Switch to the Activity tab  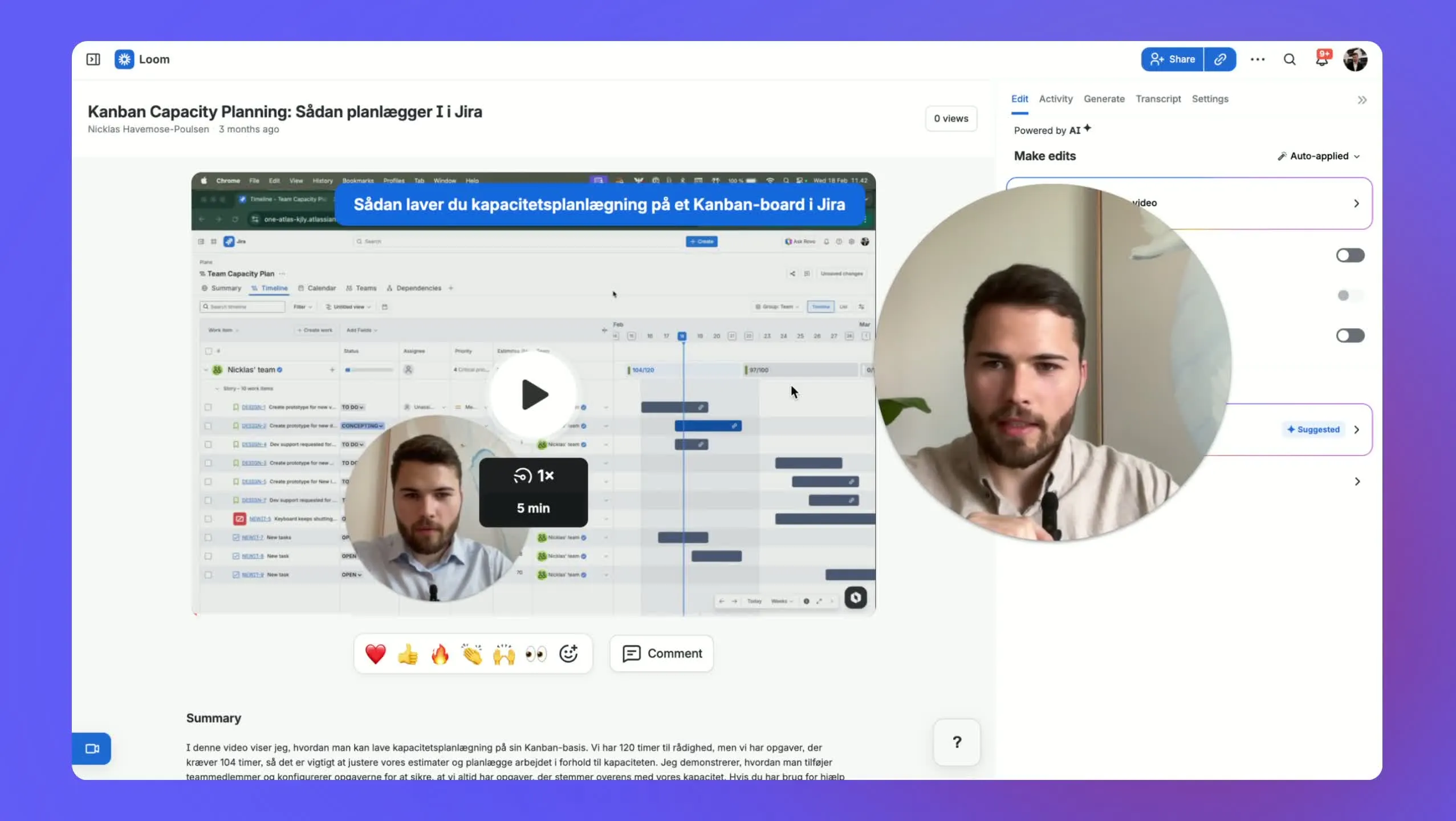click(1055, 99)
